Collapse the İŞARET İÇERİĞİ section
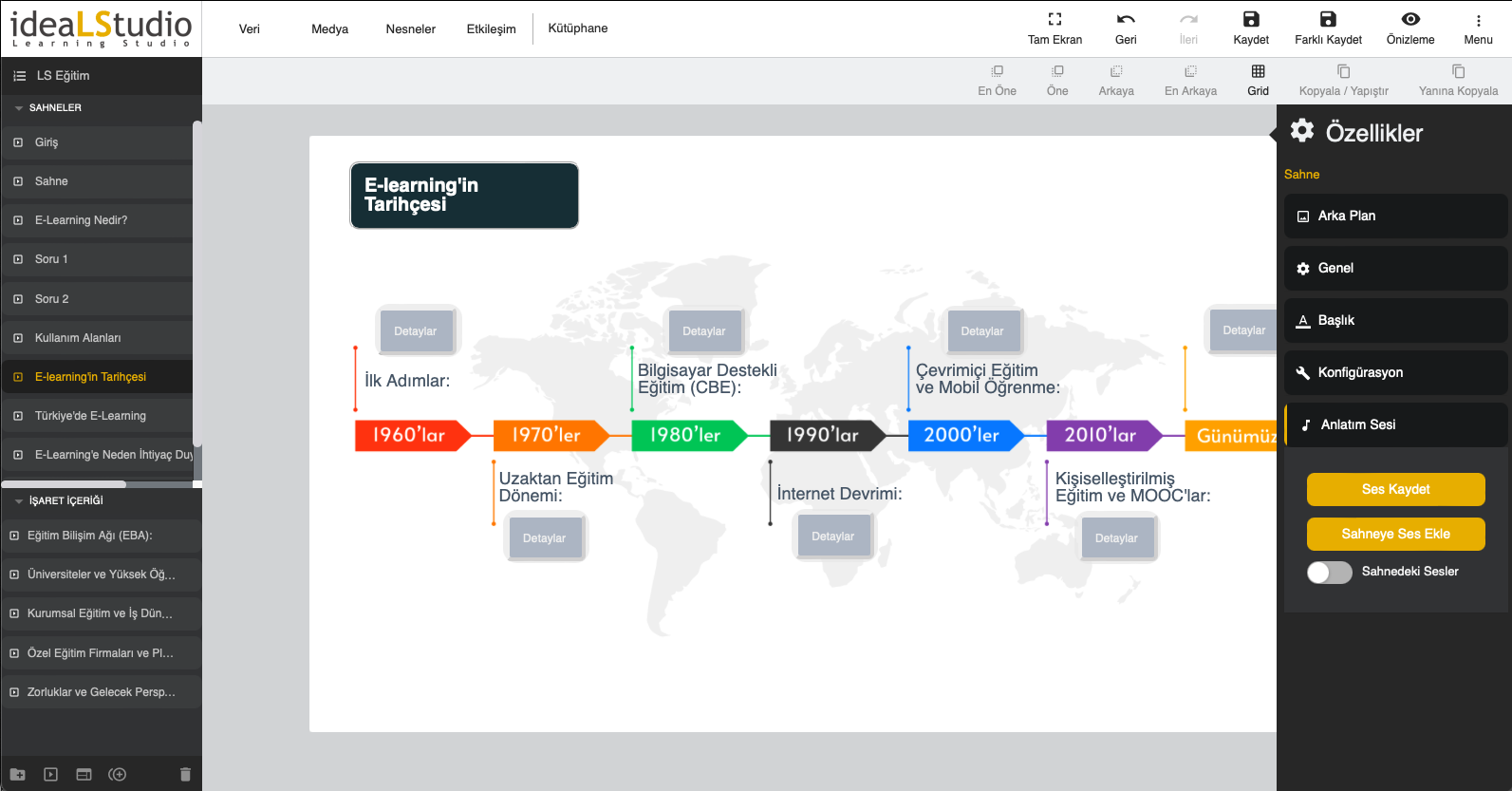 coord(19,501)
